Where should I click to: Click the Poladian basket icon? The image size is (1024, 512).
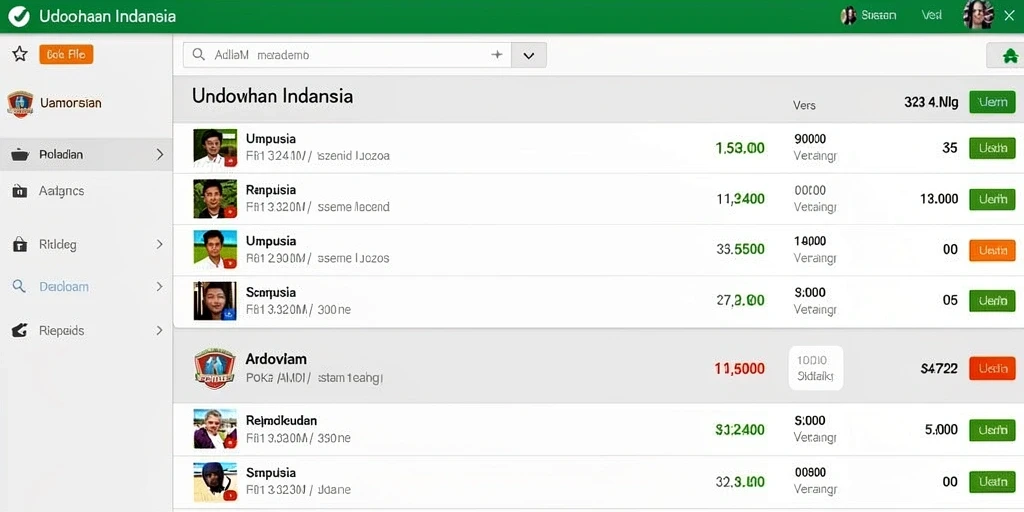20,155
